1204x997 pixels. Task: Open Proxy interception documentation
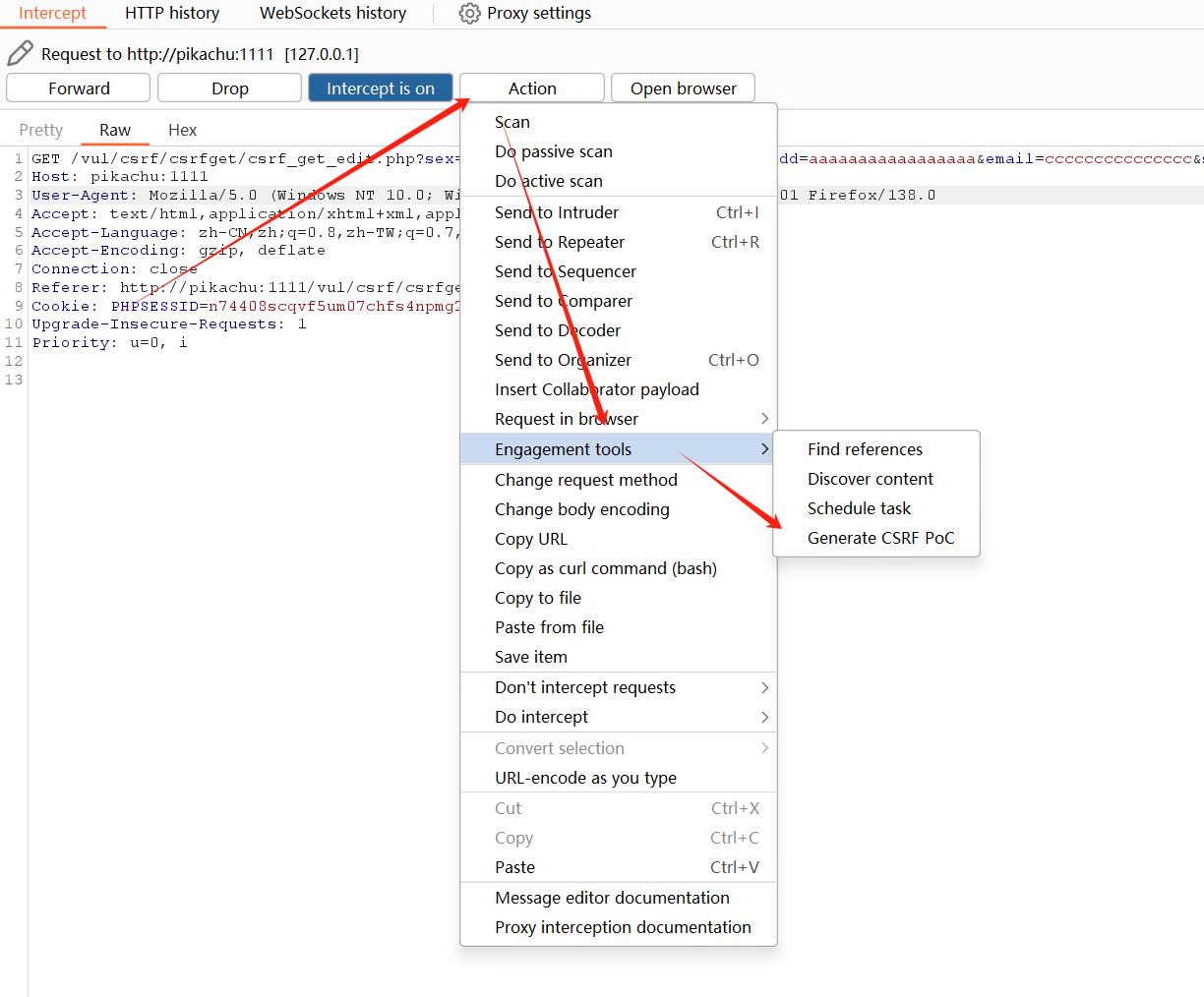[x=619, y=927]
